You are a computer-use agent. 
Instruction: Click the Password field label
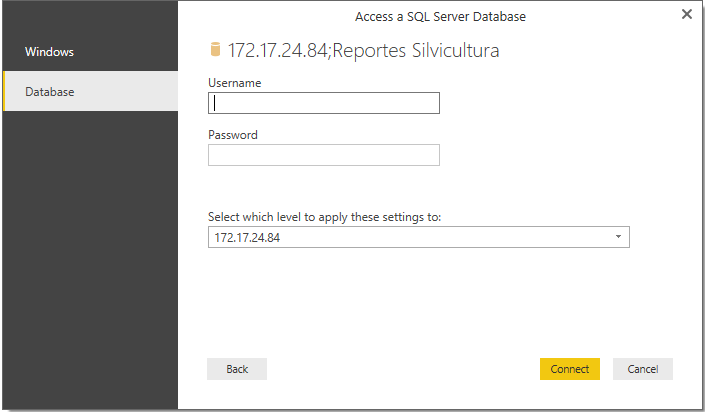233,135
